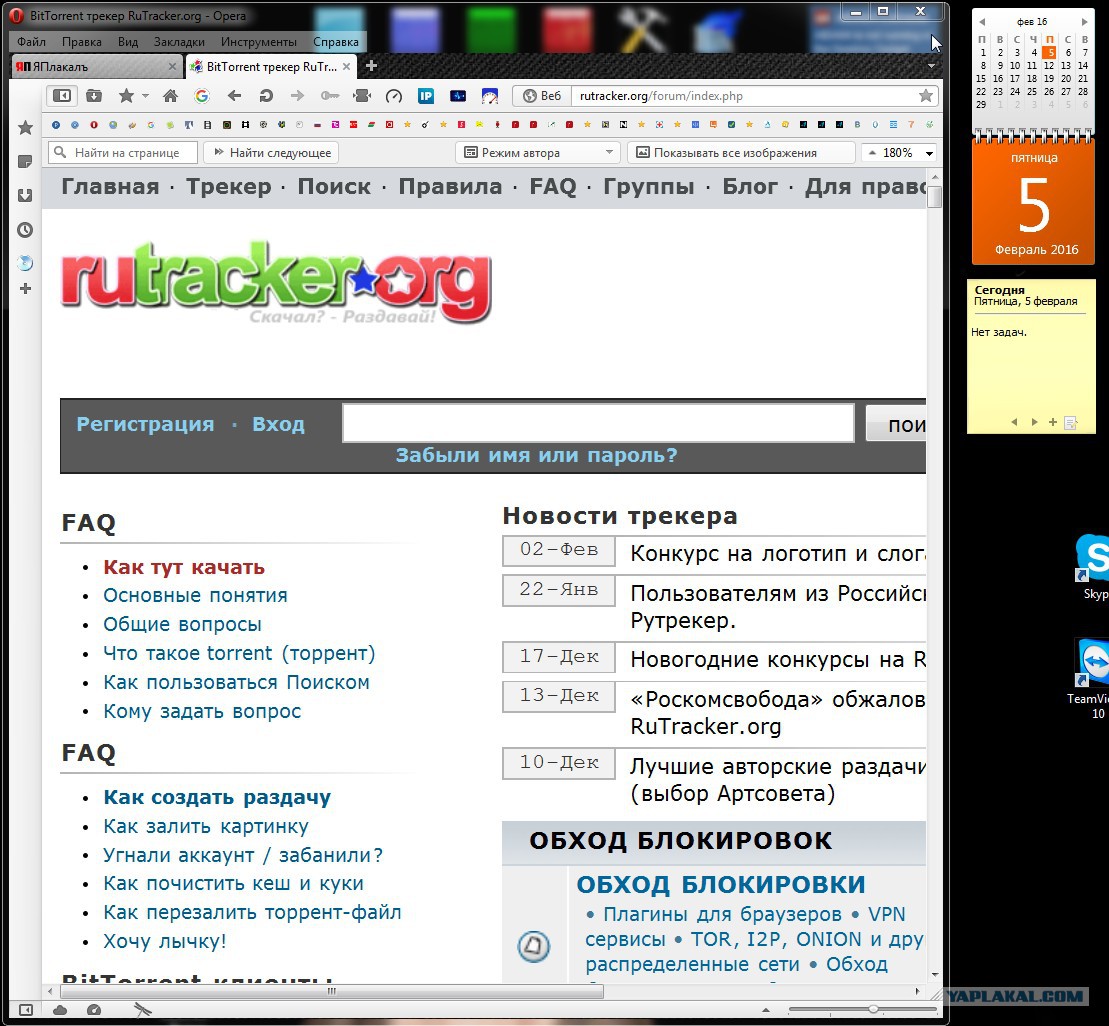This screenshot has width=1109, height=1026.
Task: Click the address bar URL field
Action: [743, 95]
